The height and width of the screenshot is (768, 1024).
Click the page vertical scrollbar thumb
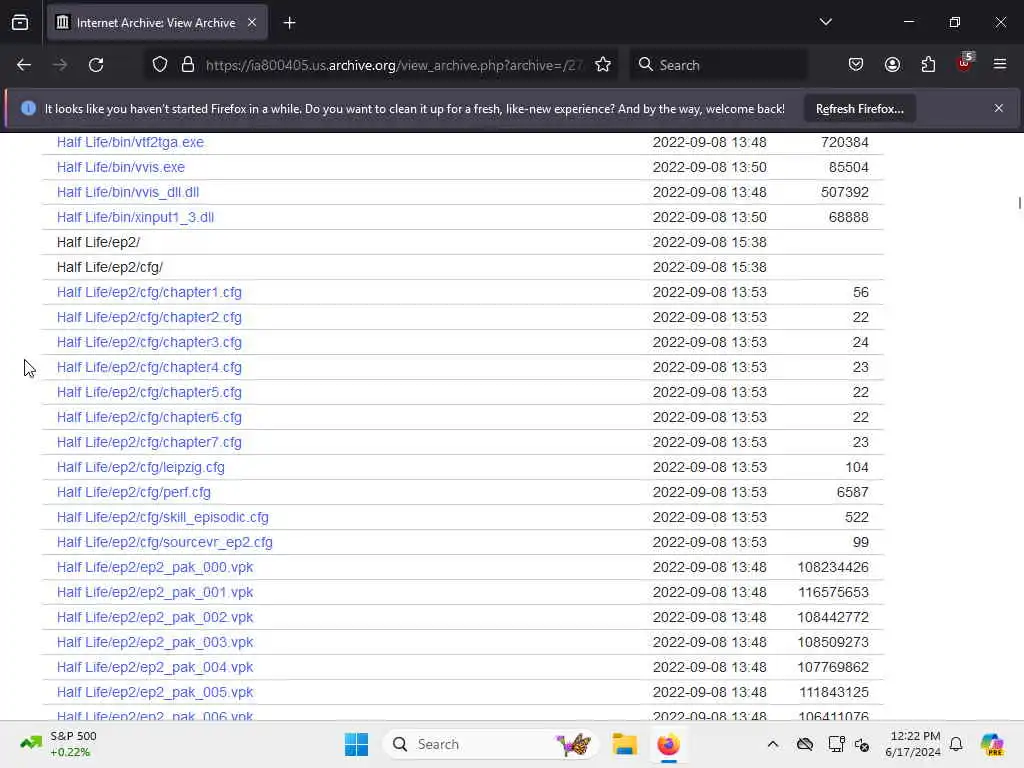click(x=1019, y=203)
